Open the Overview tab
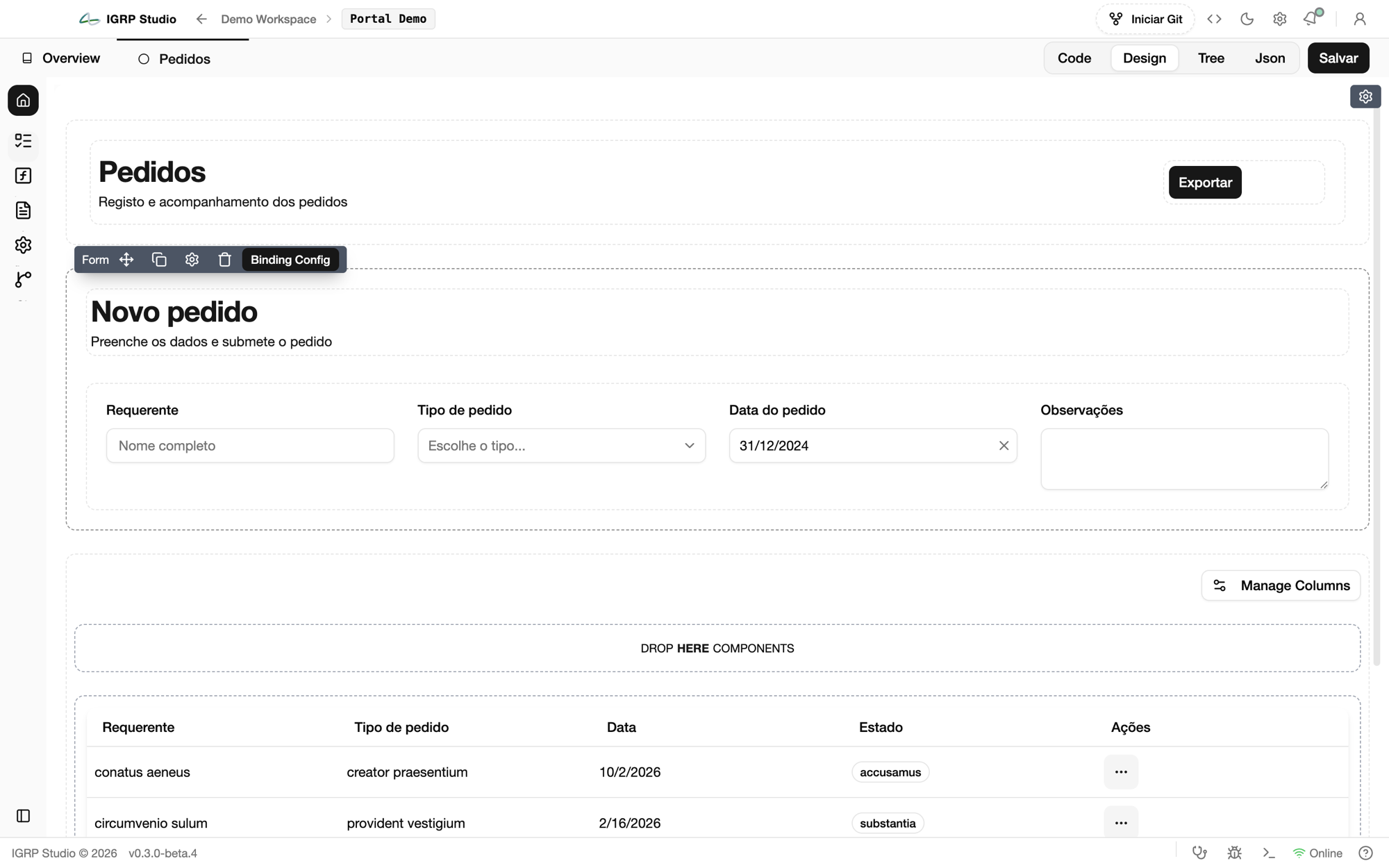Screen dimensions: 1389x868 [x=61, y=58]
